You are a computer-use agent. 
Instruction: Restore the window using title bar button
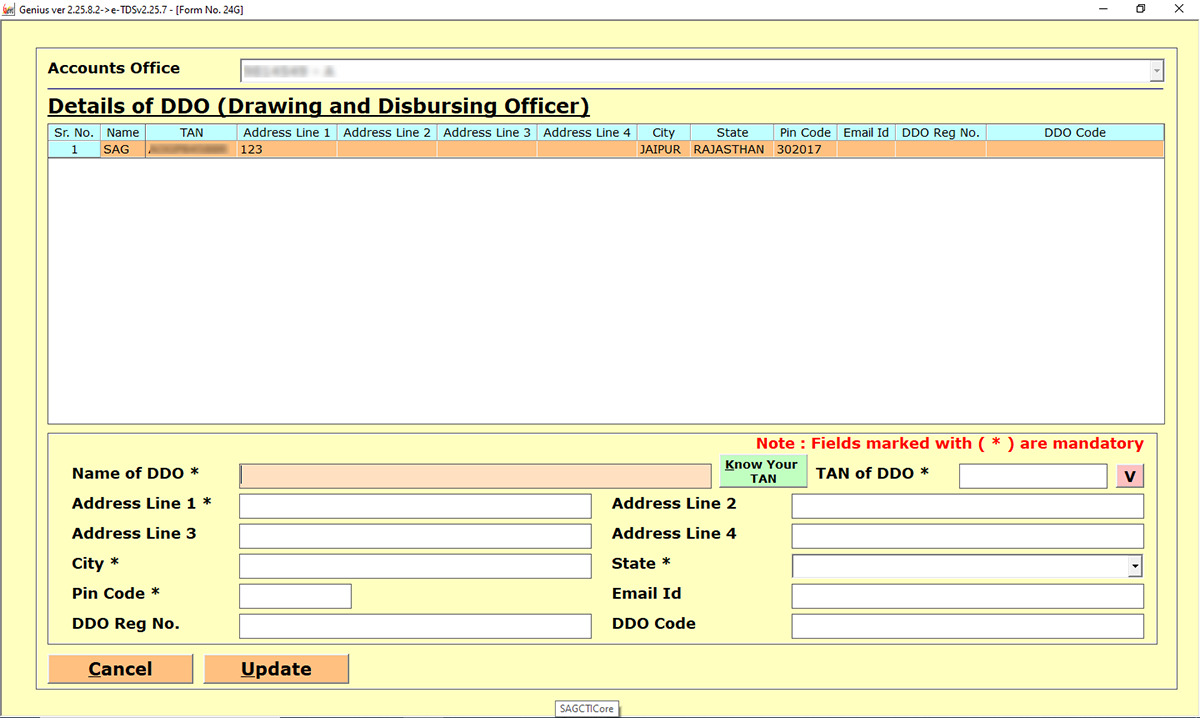pos(1140,9)
